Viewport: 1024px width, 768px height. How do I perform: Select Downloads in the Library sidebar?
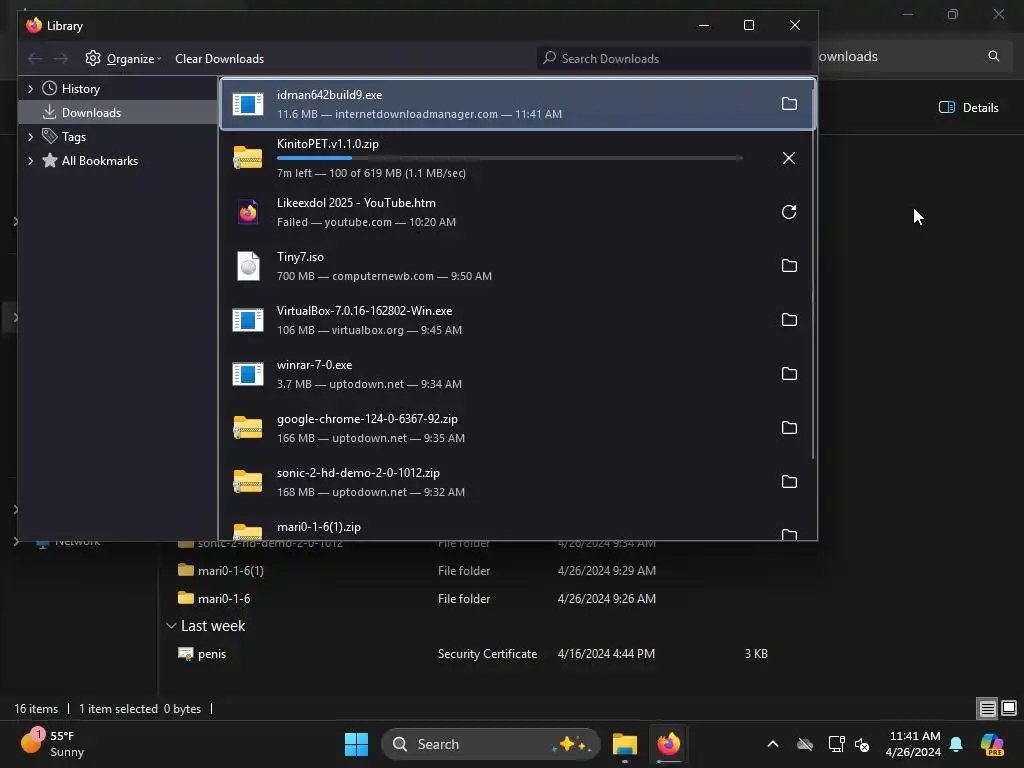tap(91, 112)
